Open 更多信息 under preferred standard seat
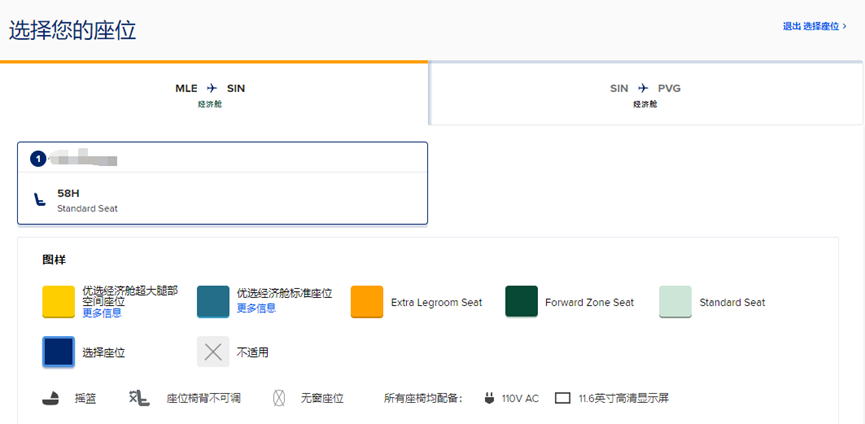The image size is (865, 424). point(256,308)
